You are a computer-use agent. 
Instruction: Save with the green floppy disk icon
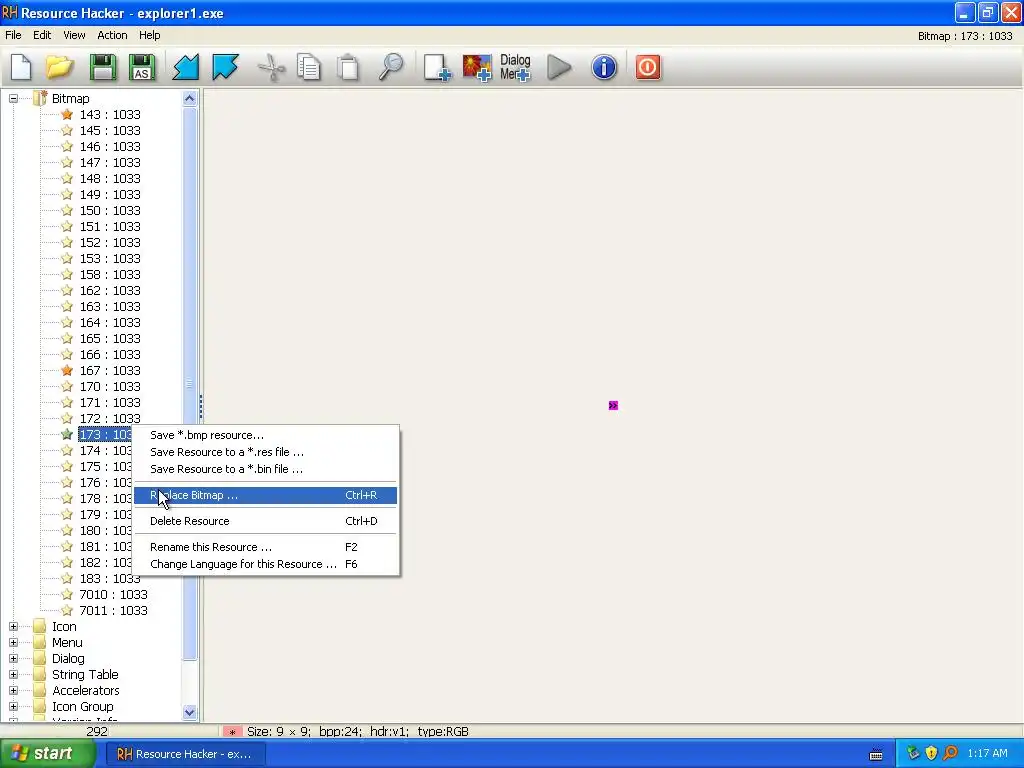[x=103, y=67]
